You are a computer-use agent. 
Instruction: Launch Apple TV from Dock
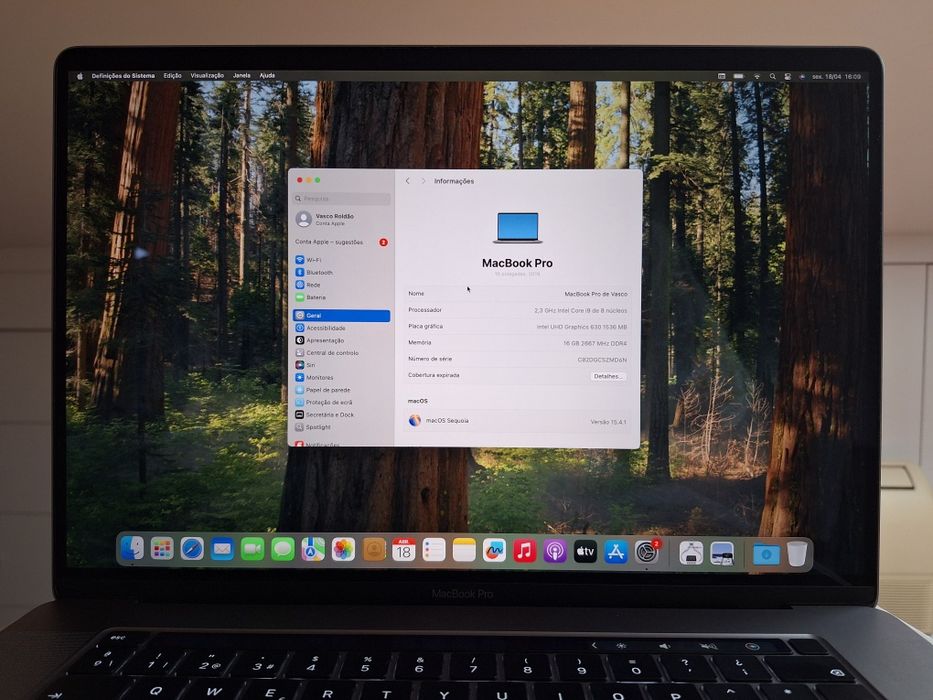tap(586, 552)
